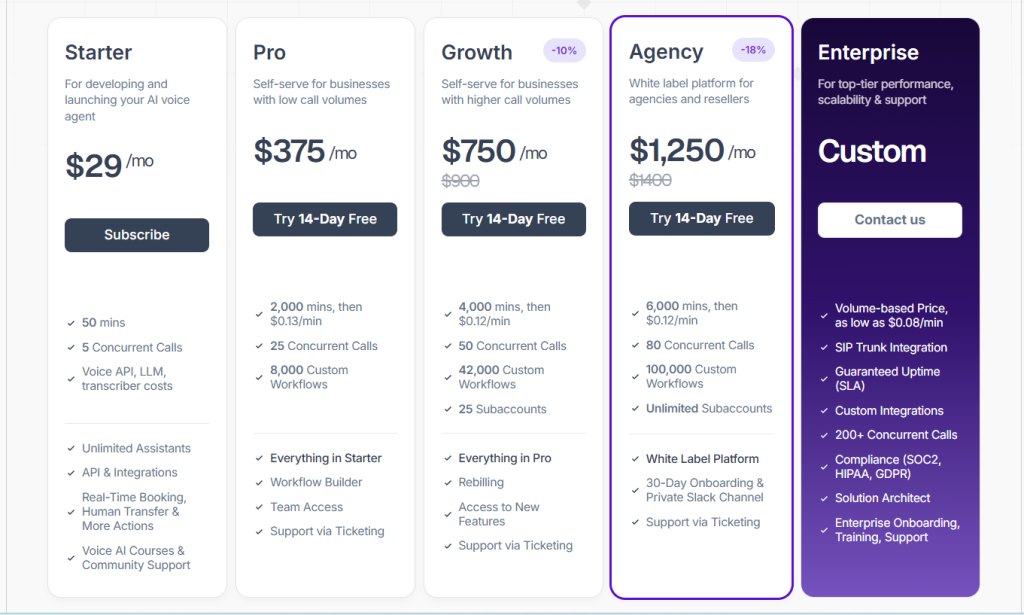1024x615 pixels.
Task: Click the checkmark beside Unlimited Subaccounts
Action: click(x=635, y=409)
